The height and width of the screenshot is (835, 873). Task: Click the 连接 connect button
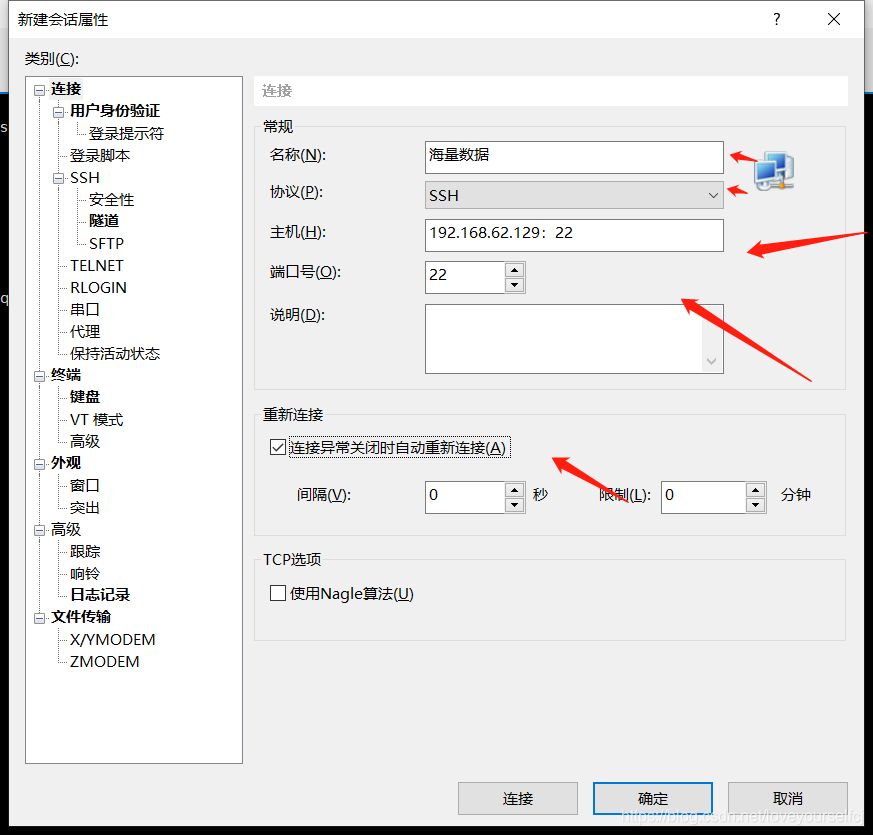pos(517,798)
